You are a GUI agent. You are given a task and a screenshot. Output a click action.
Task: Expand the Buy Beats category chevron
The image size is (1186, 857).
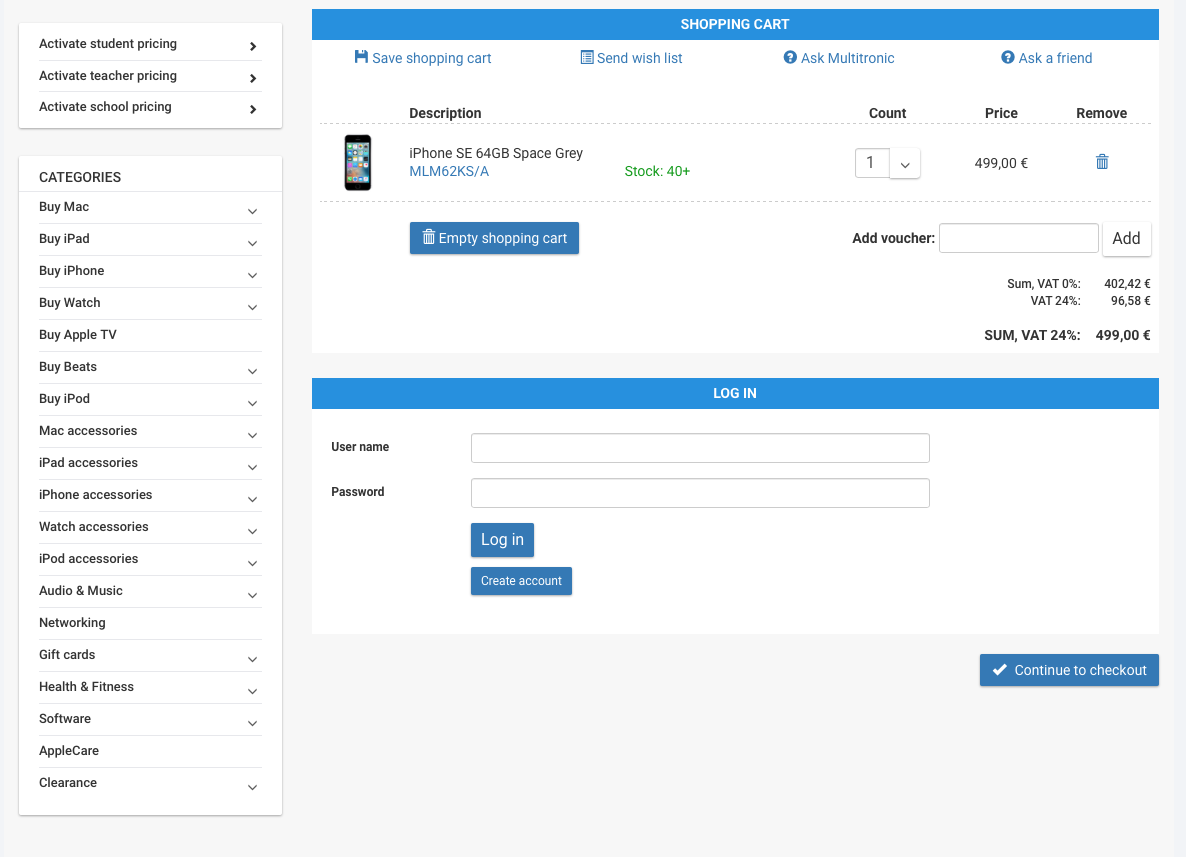pos(253,371)
